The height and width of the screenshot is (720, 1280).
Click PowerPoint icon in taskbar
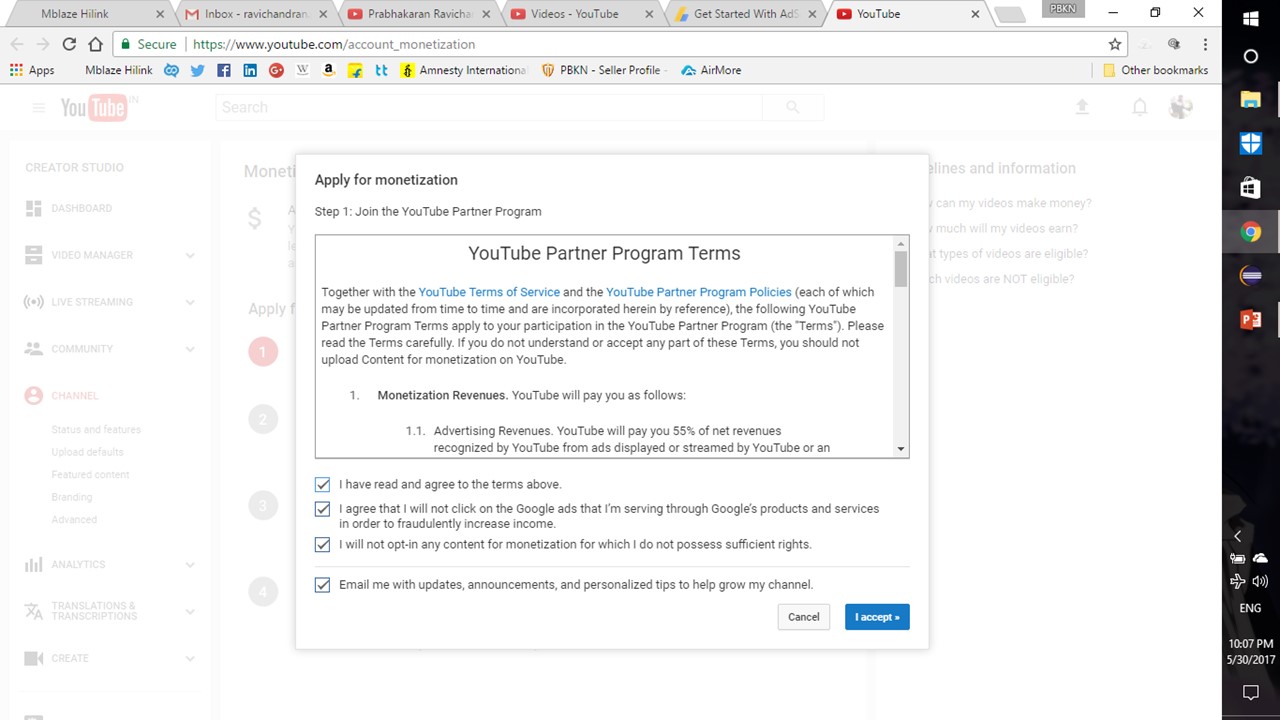pyautogui.click(x=1250, y=320)
